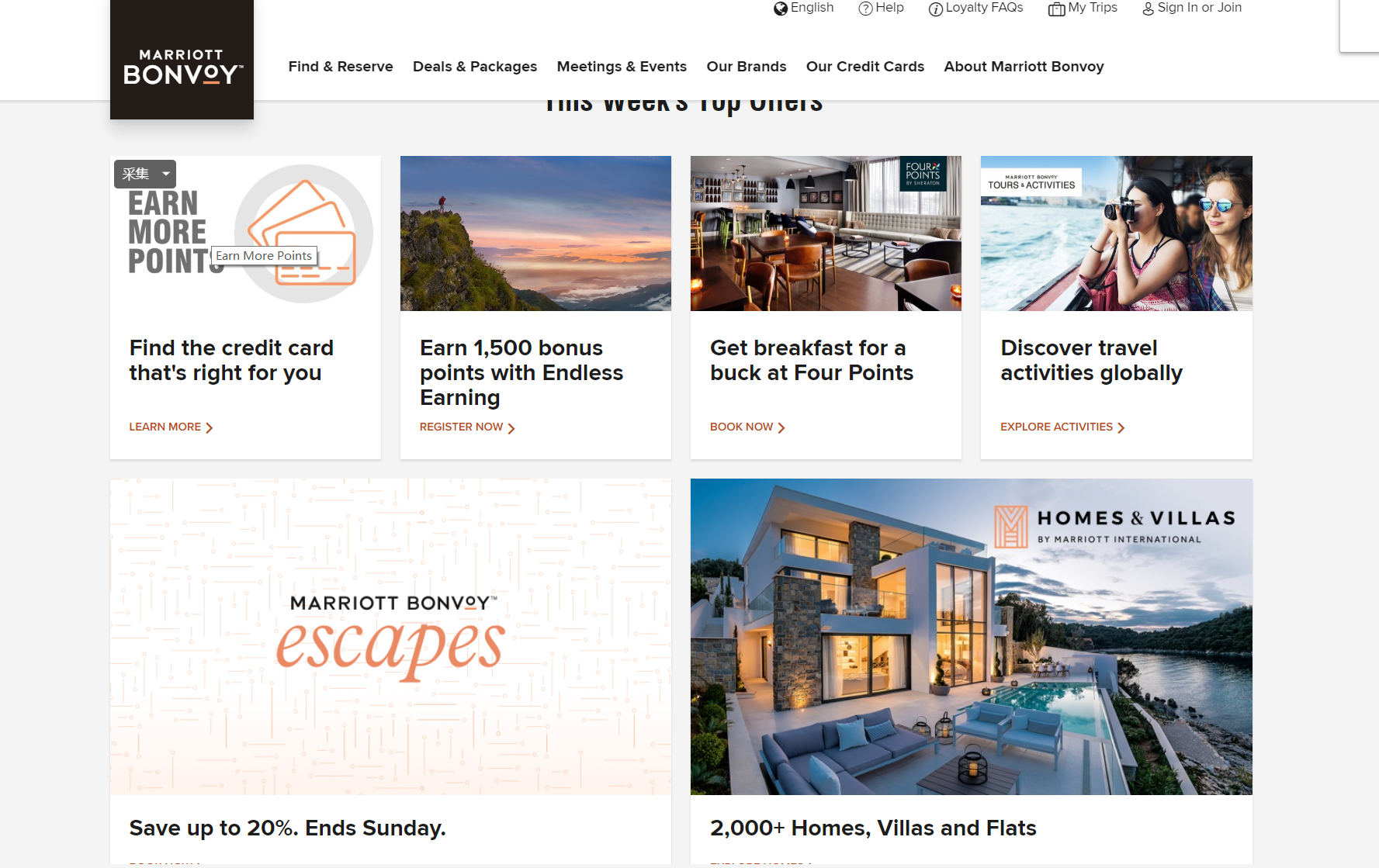Click the My Trips suitcase icon

point(1056,9)
